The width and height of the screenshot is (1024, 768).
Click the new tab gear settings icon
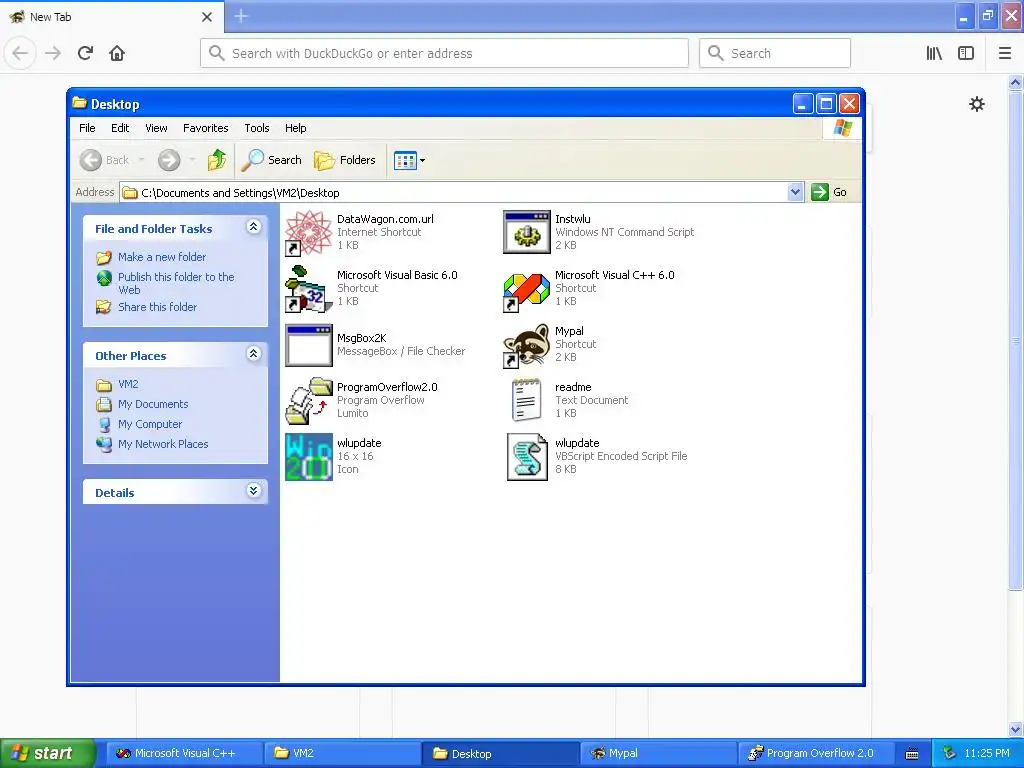(x=976, y=104)
